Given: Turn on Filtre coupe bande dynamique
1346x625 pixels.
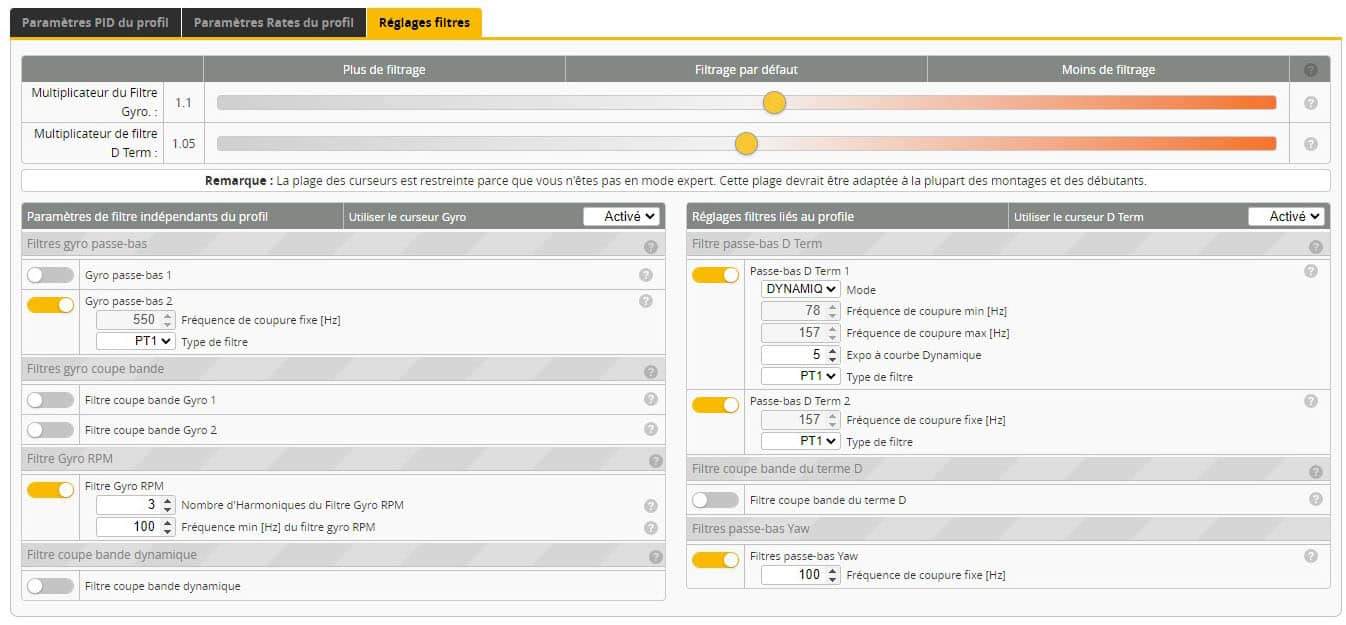Looking at the screenshot, I should tap(50, 586).
